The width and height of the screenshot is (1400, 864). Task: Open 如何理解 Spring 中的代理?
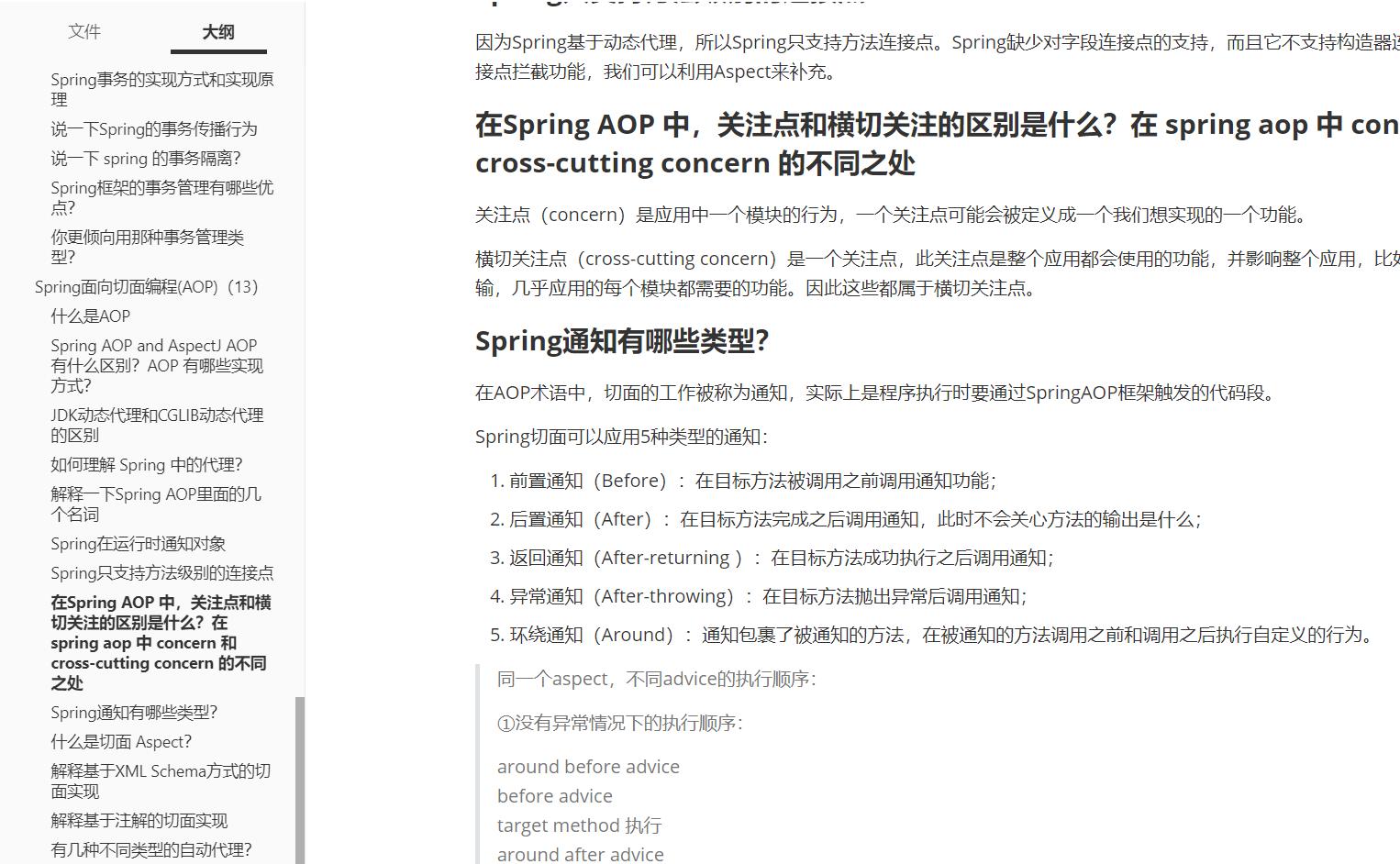pyautogui.click(x=147, y=465)
